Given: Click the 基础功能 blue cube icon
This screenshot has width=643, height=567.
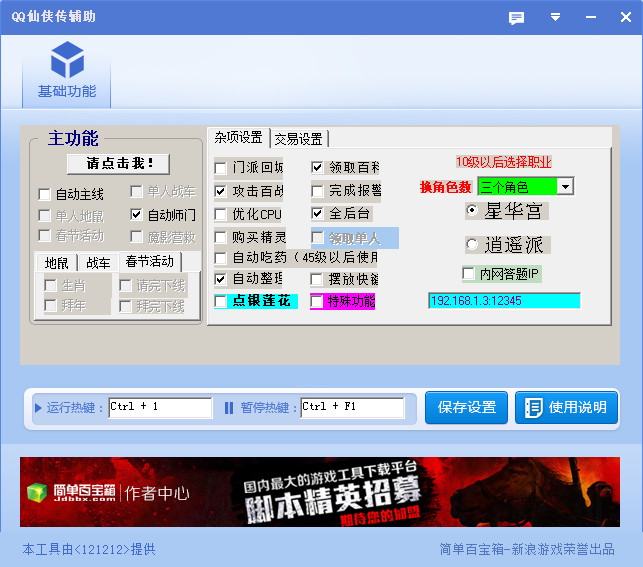Looking at the screenshot, I should [x=67, y=60].
